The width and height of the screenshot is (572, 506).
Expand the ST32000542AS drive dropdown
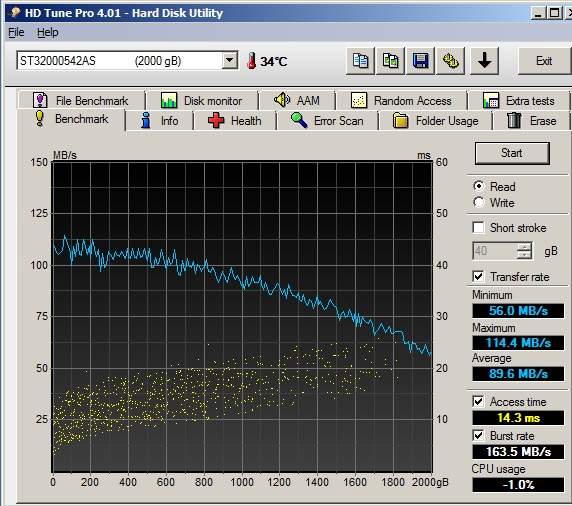tap(230, 60)
